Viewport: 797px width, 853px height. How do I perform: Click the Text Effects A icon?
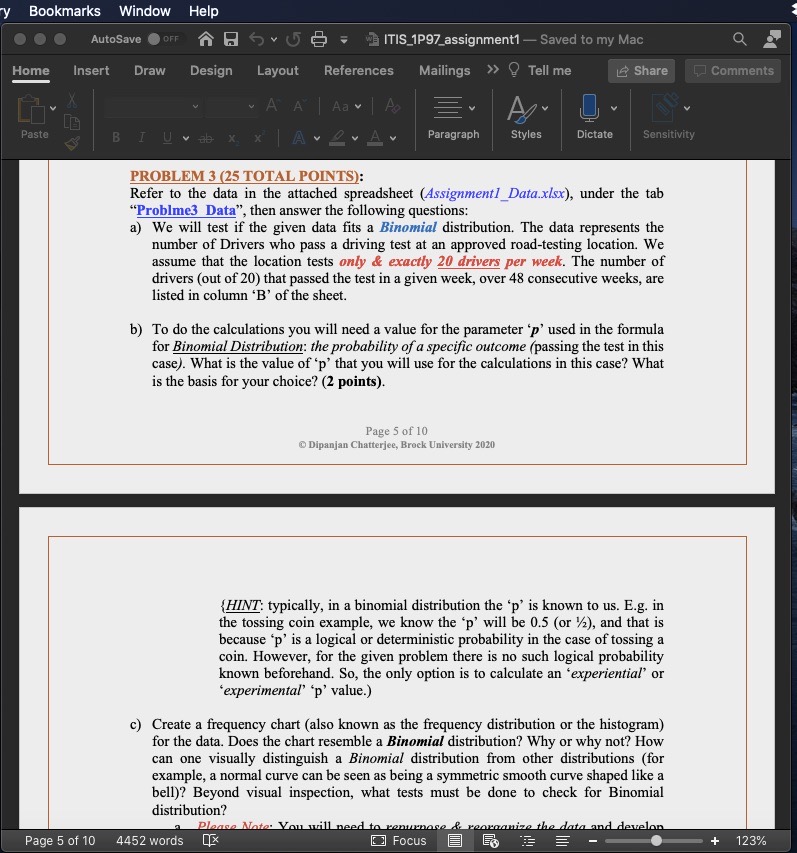click(x=299, y=138)
